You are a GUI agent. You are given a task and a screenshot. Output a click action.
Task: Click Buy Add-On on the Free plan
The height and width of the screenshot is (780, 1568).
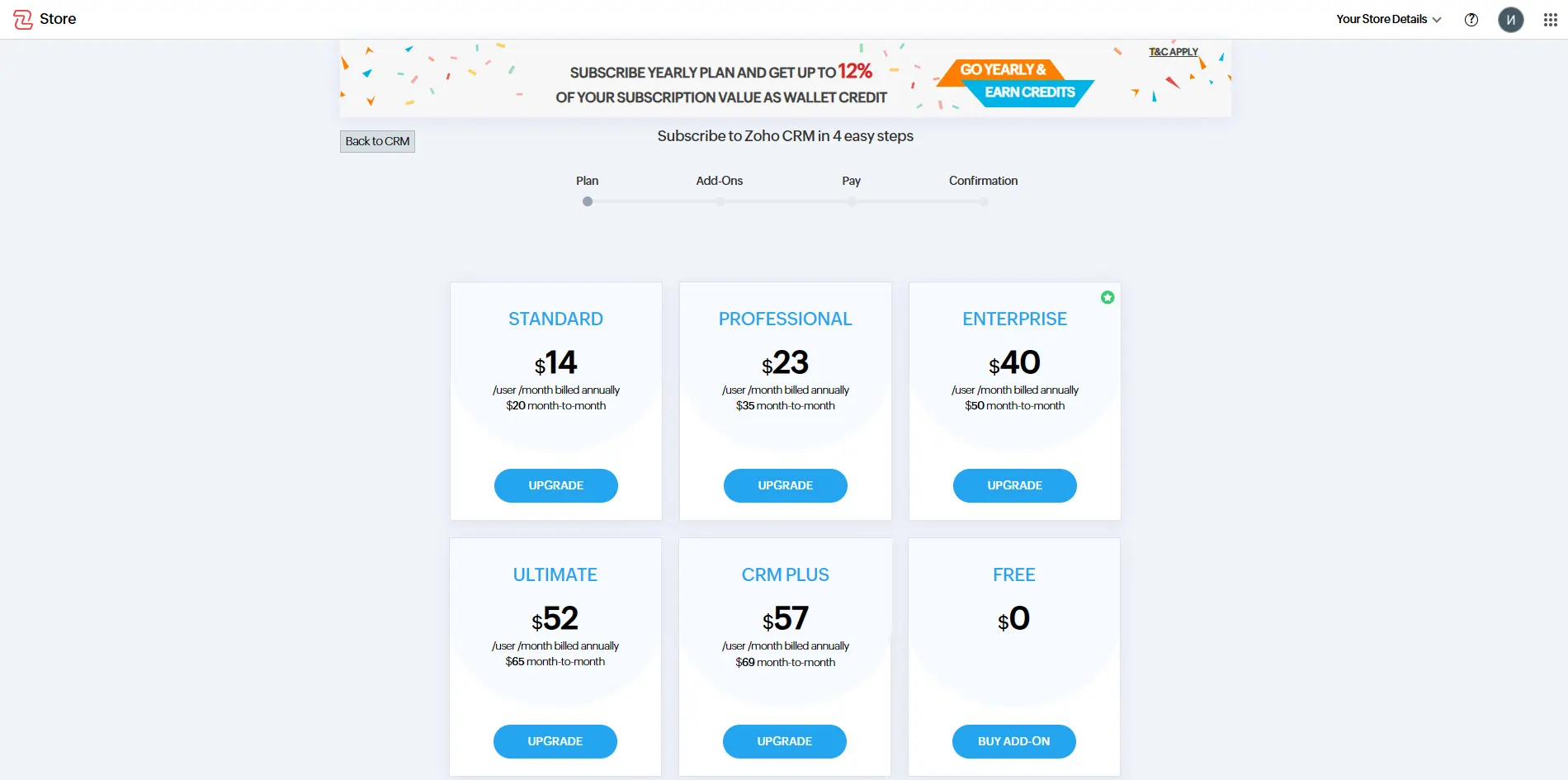click(x=1014, y=741)
